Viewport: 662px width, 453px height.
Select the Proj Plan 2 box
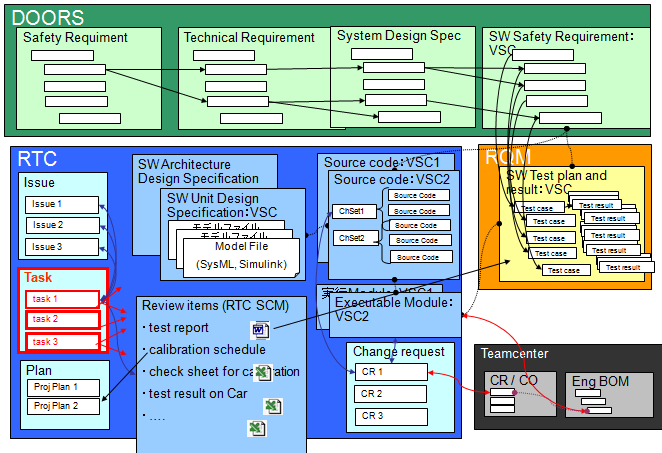click(x=63, y=406)
